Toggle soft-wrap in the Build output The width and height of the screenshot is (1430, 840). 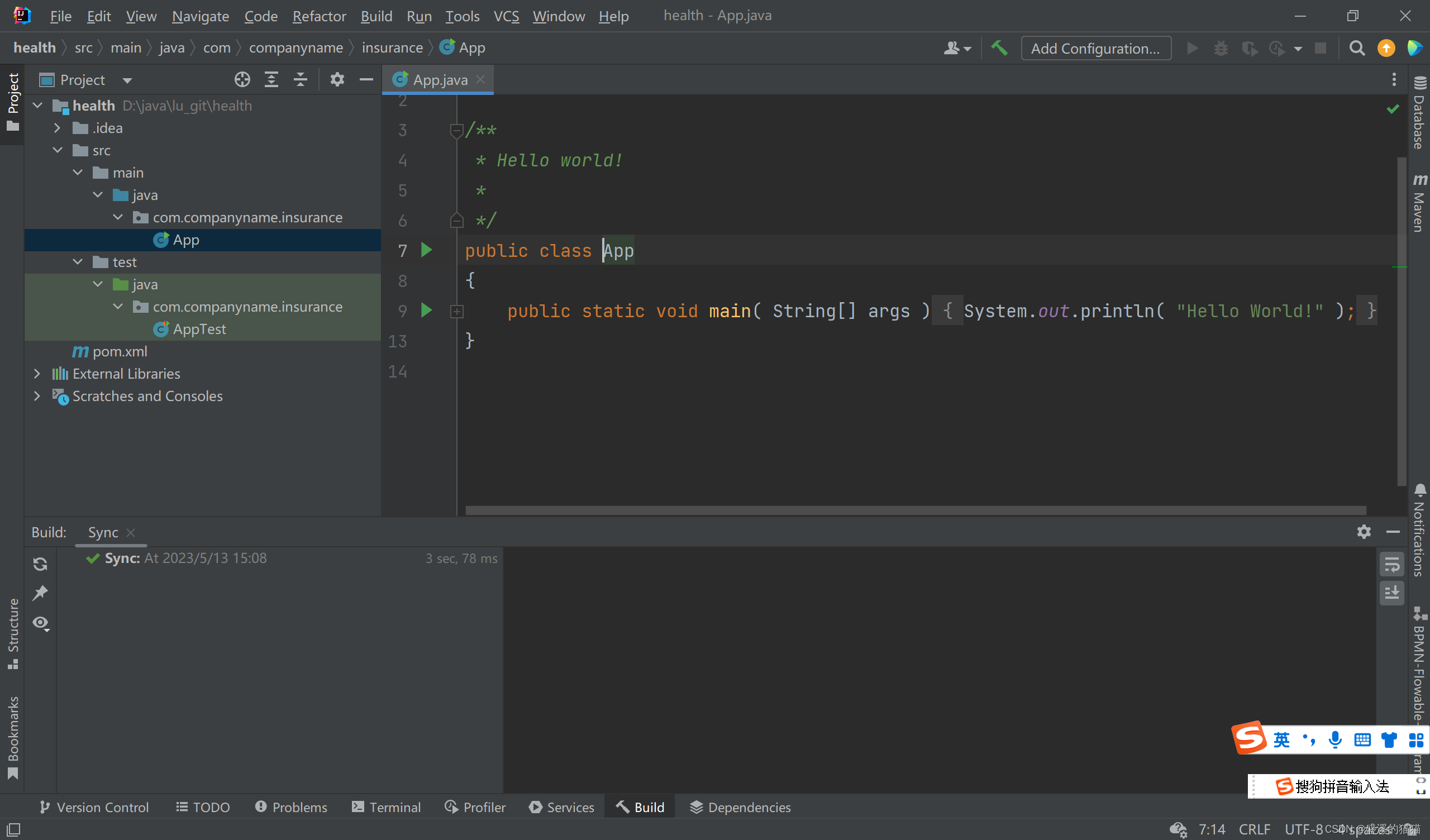[x=1391, y=564]
